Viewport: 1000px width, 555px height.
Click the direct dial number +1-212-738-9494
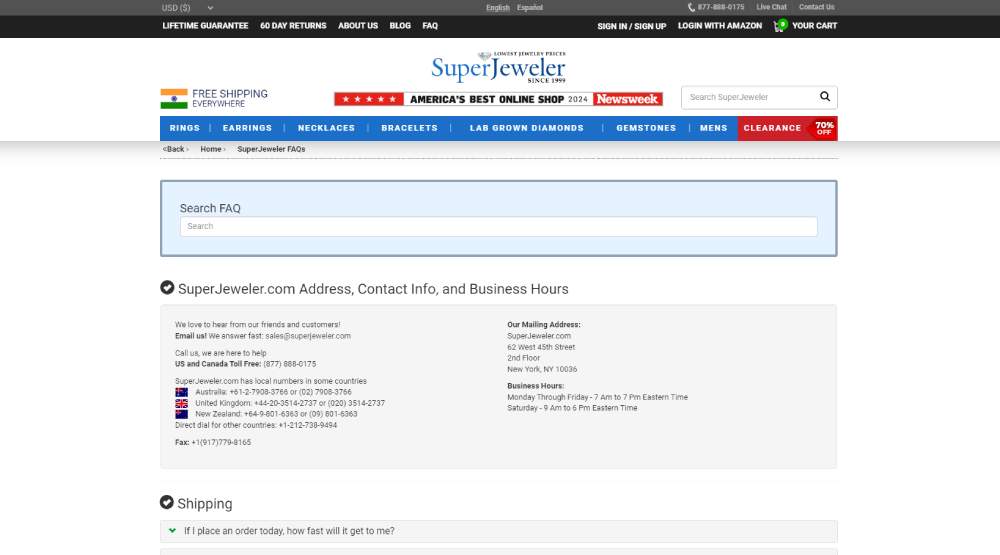307,425
